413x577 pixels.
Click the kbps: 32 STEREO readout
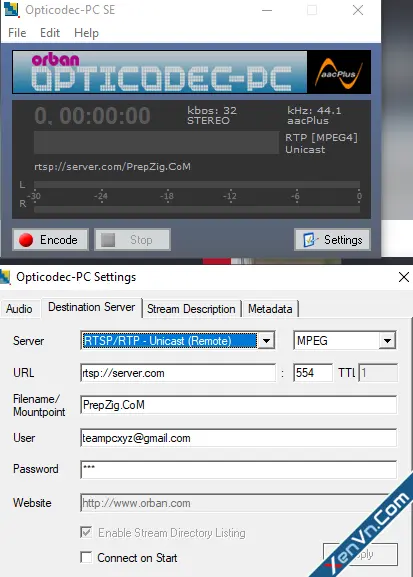pos(212,116)
